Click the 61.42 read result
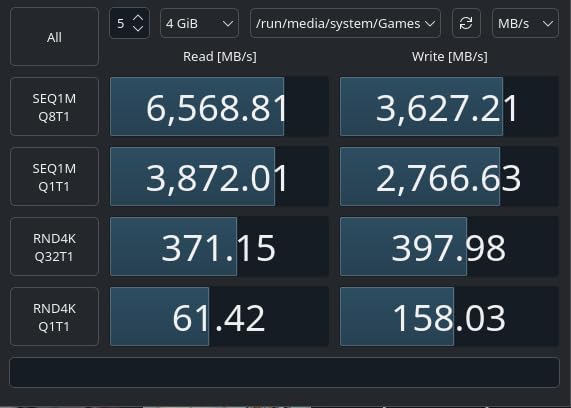The image size is (571, 408). click(x=219, y=317)
